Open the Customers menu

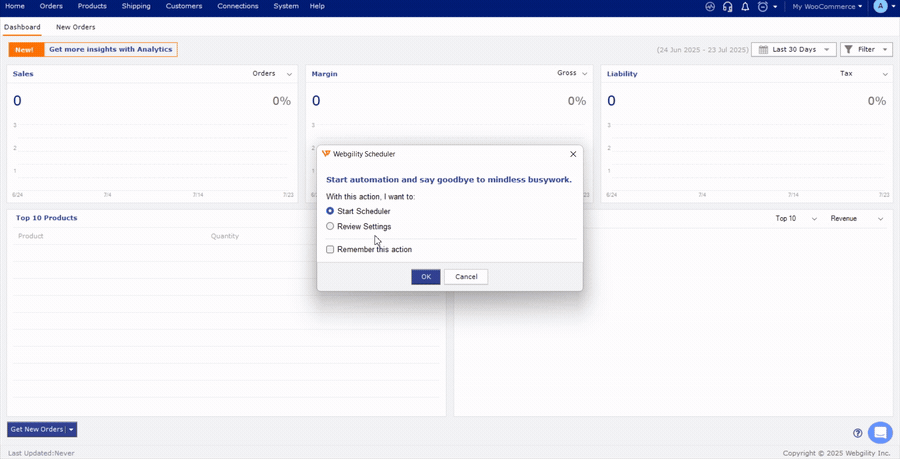point(184,6)
